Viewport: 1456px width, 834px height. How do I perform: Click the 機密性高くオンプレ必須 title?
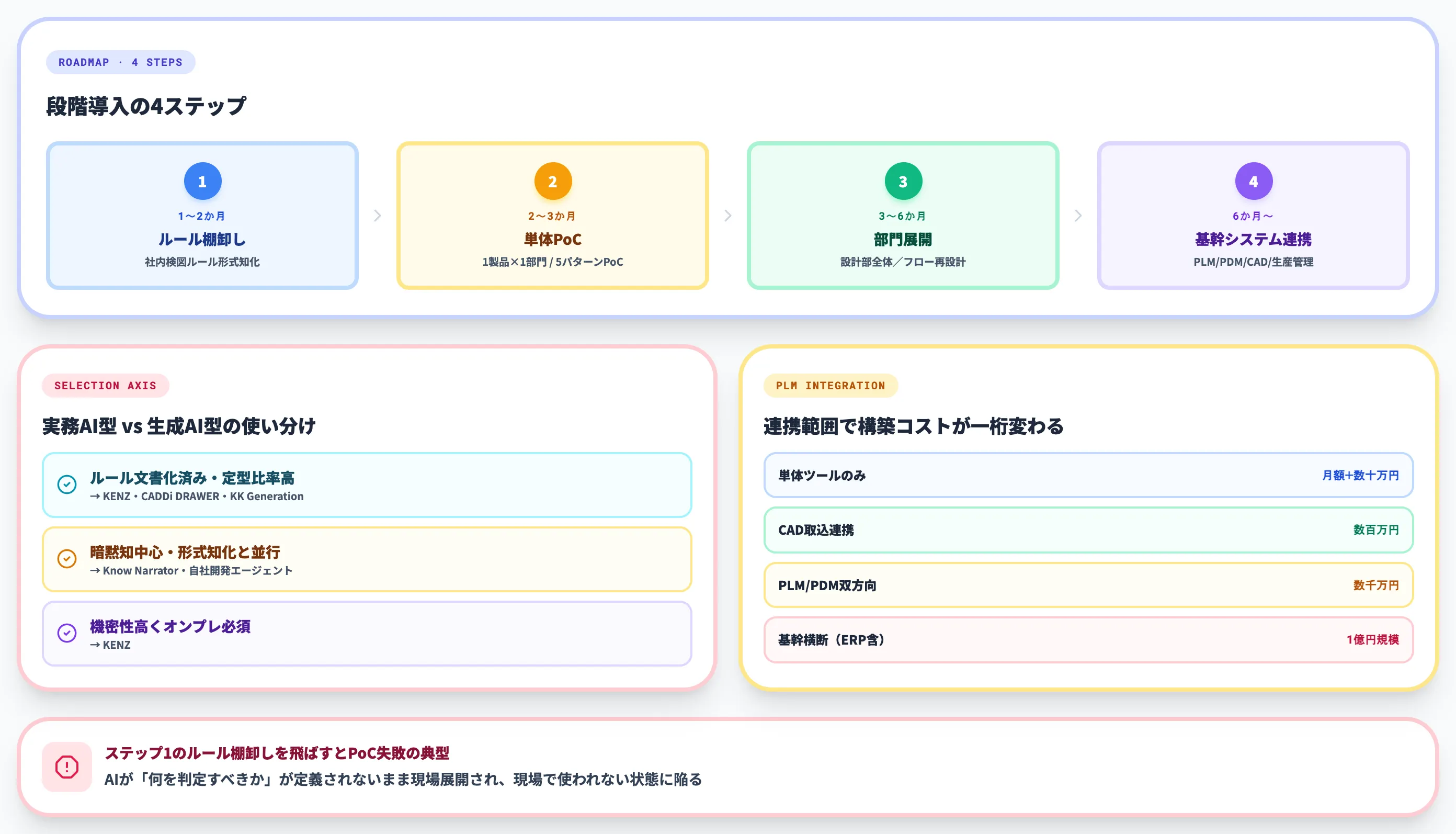(x=170, y=627)
